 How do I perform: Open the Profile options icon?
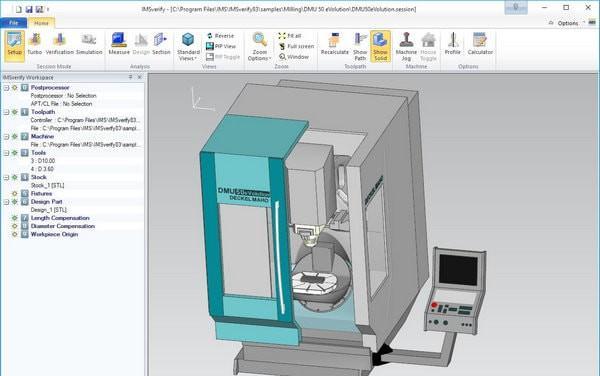click(453, 44)
